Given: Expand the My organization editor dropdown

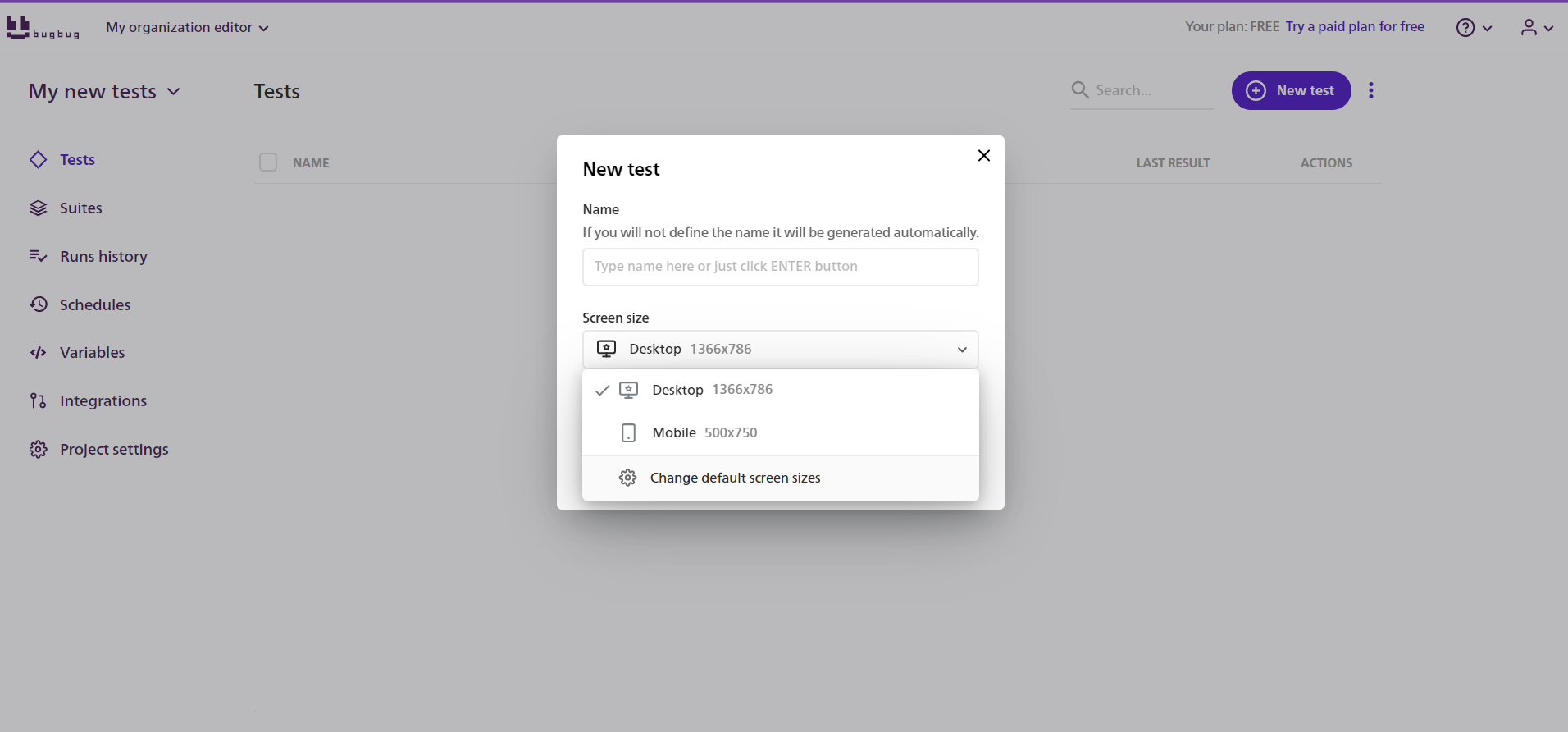Looking at the screenshot, I should [x=187, y=28].
